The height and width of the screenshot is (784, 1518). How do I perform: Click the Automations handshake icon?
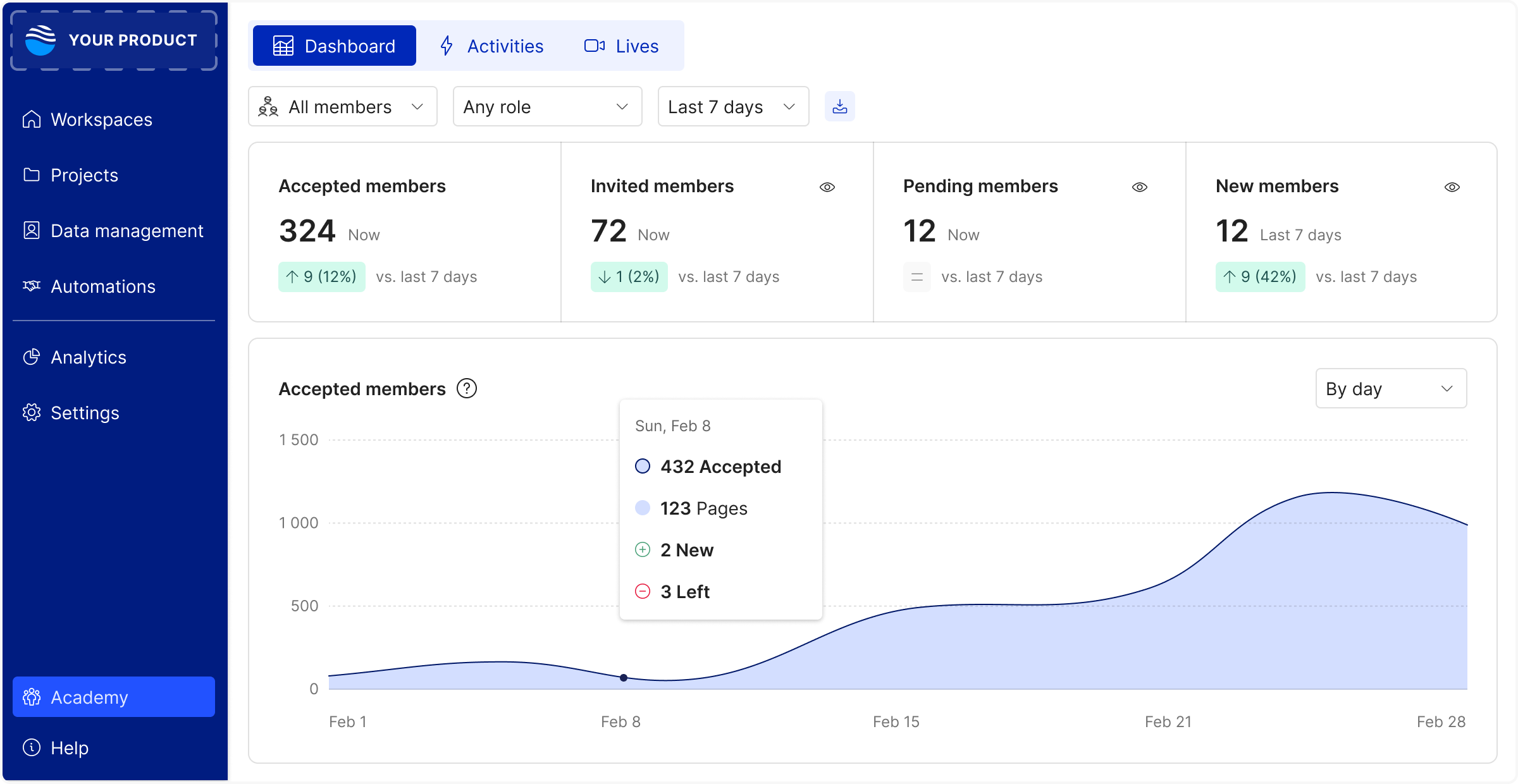click(x=32, y=286)
